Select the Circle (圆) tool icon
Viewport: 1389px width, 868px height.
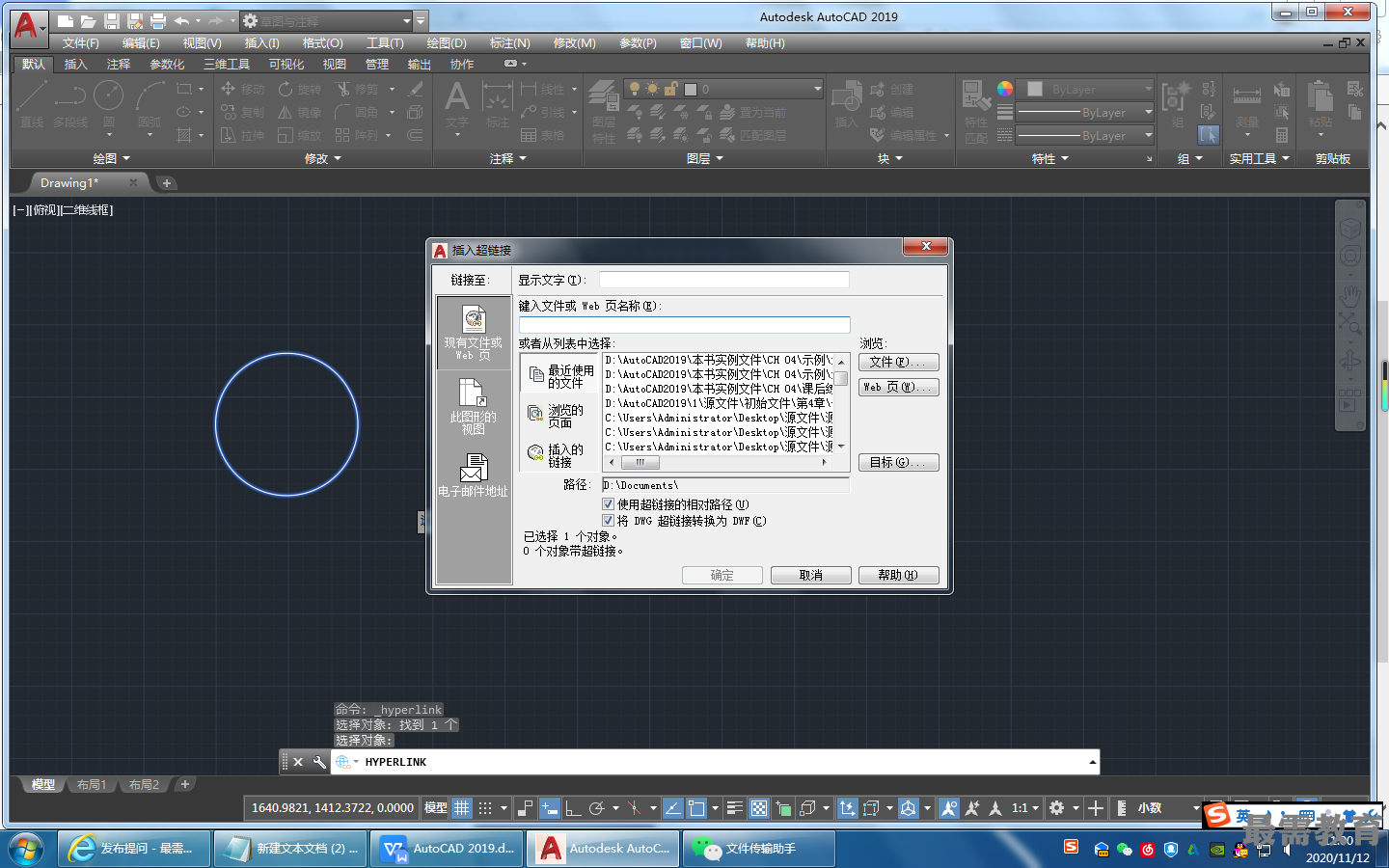point(108,96)
